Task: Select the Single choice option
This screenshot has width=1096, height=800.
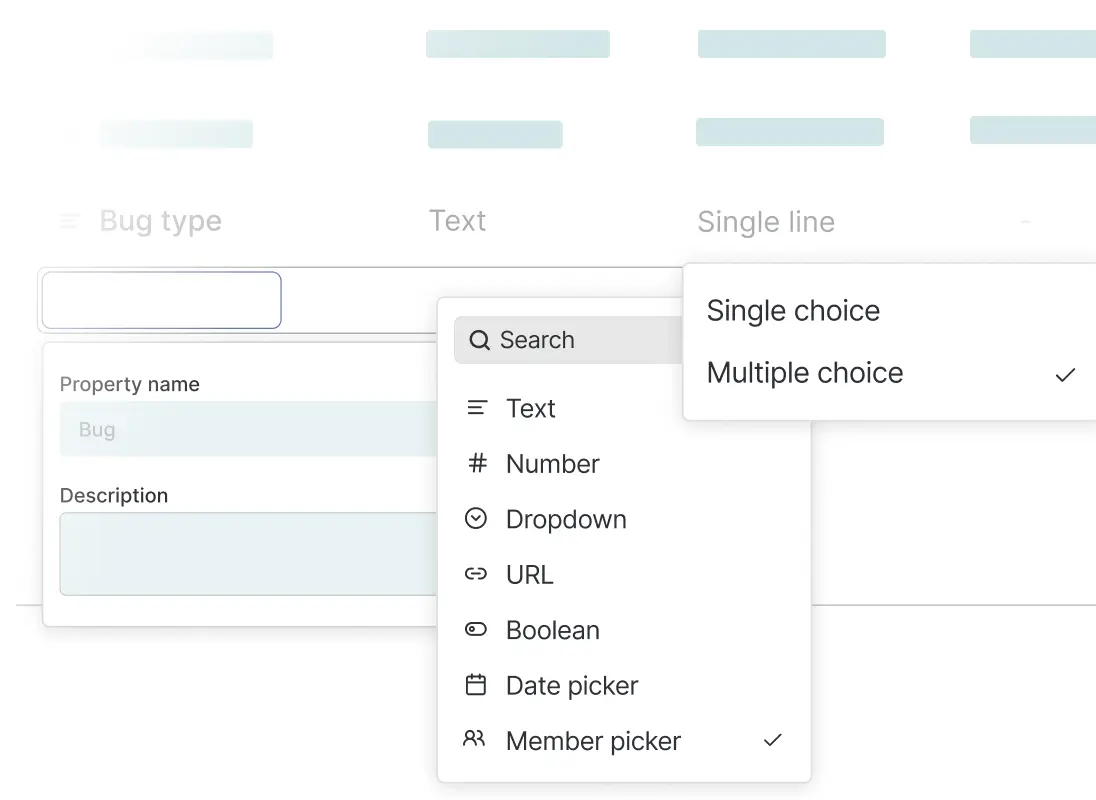Action: [793, 311]
